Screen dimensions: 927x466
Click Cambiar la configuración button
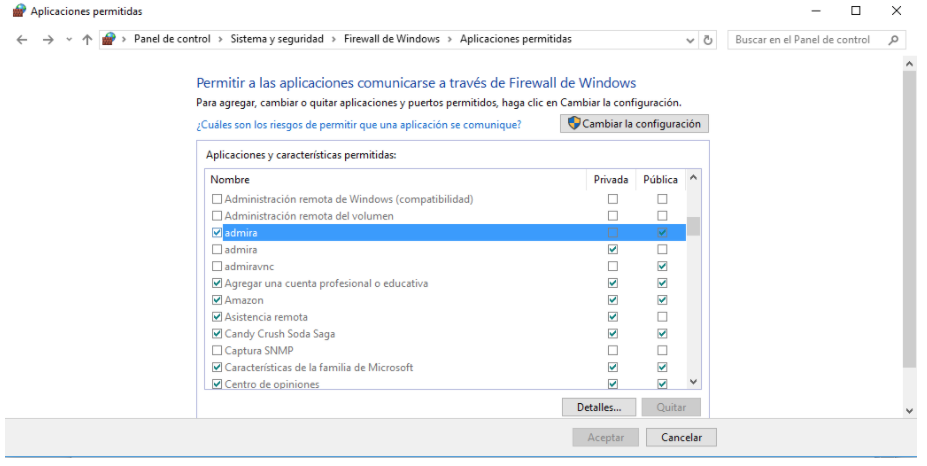pyautogui.click(x=634, y=124)
